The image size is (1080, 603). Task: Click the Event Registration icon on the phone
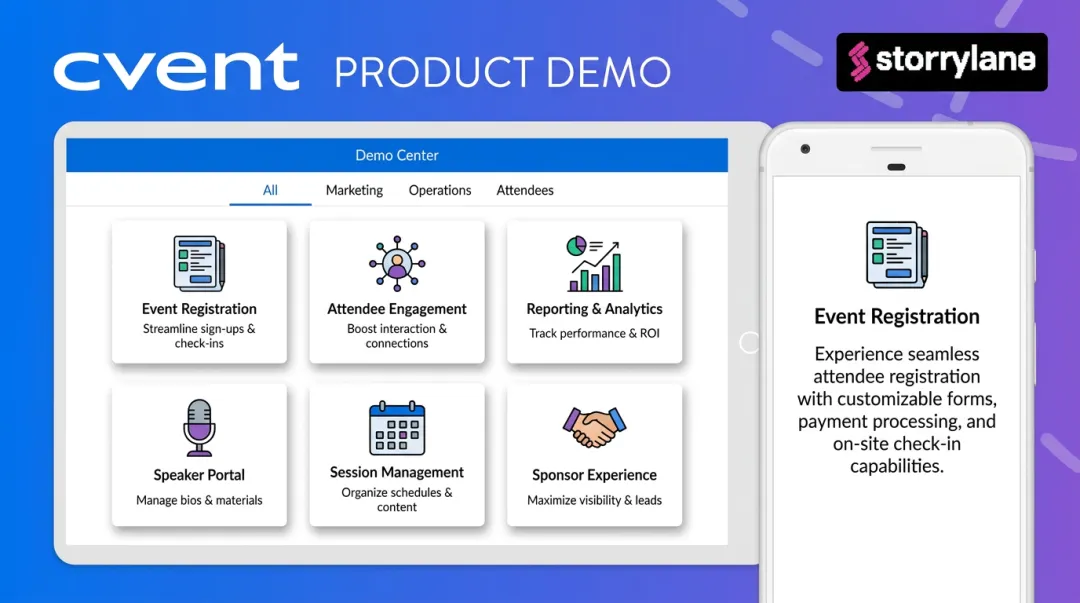coord(897,254)
